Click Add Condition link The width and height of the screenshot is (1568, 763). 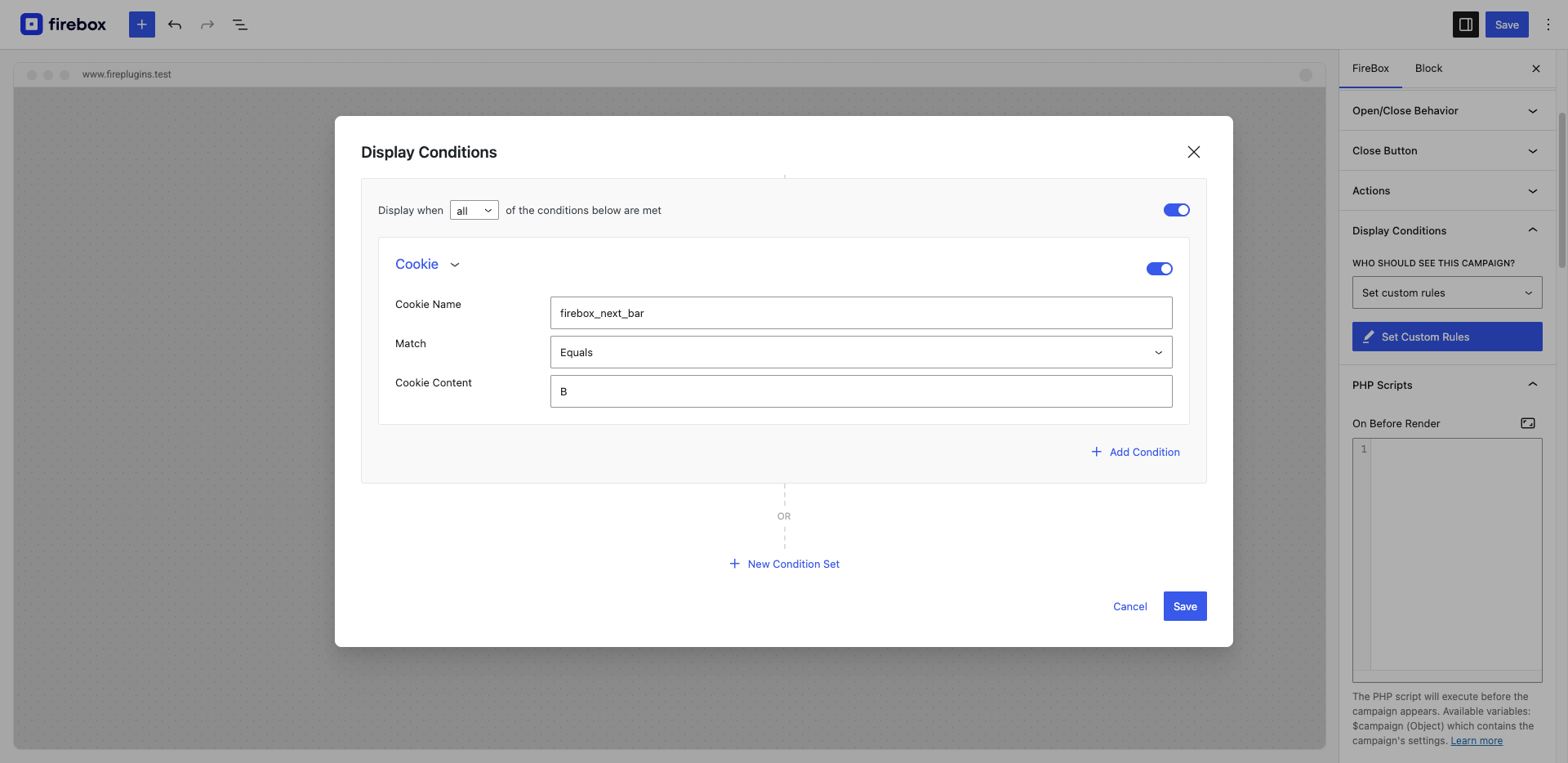1136,452
